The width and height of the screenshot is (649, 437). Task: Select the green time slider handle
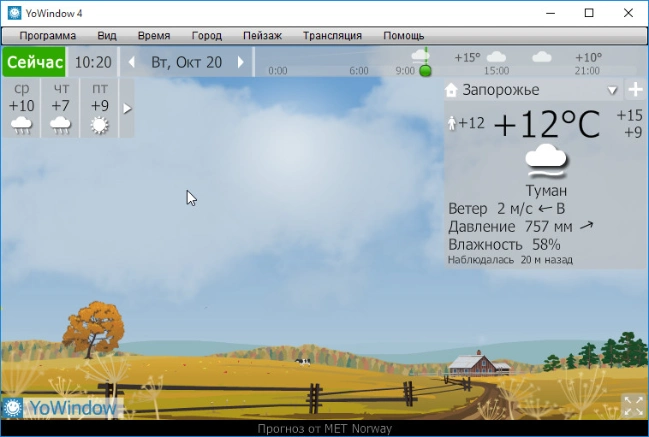(x=425, y=70)
